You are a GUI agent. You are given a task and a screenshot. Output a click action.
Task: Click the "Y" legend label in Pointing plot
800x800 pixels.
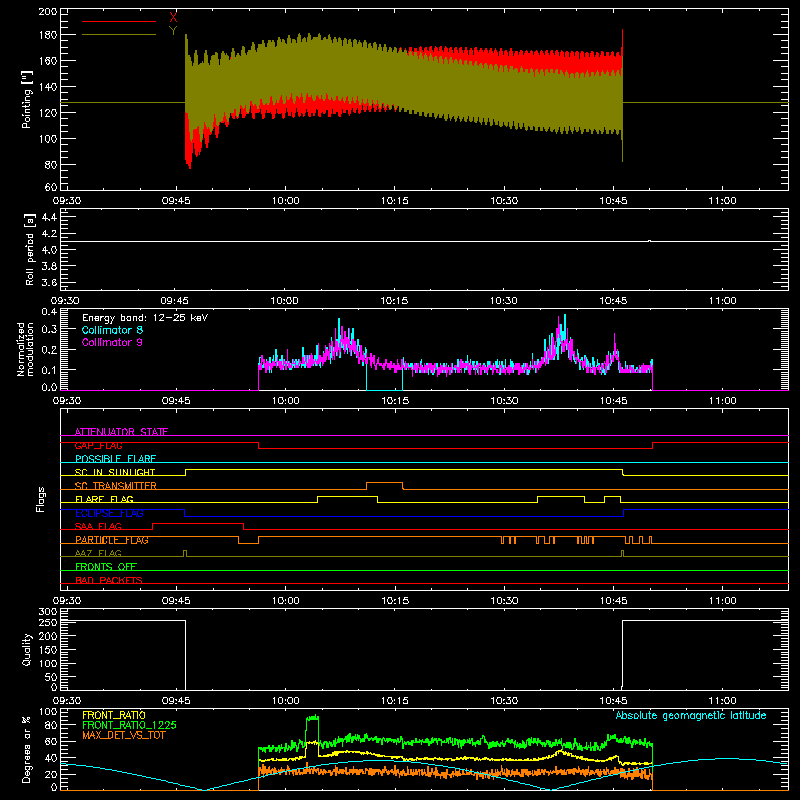(x=173, y=31)
